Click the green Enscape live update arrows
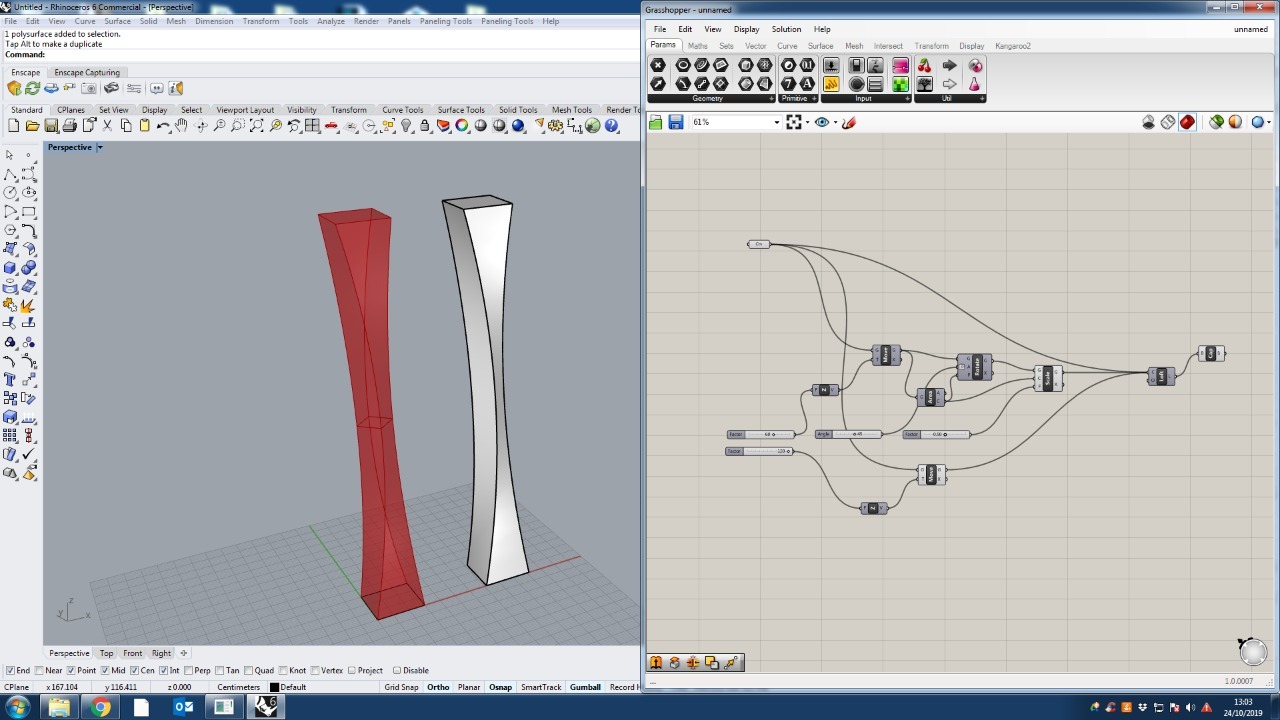This screenshot has width=1280, height=720. (x=33, y=88)
